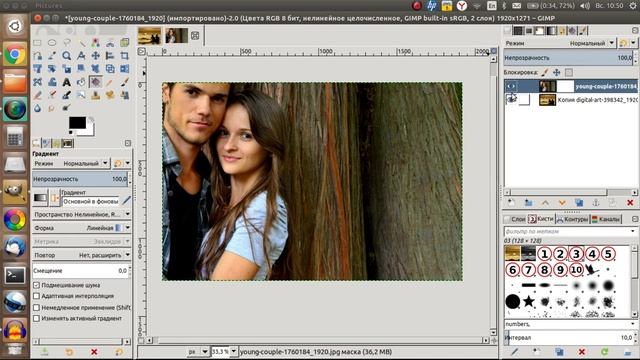The width and height of the screenshot is (640, 360).
Task: Click the foreground black color swatch
Action: [x=77, y=122]
